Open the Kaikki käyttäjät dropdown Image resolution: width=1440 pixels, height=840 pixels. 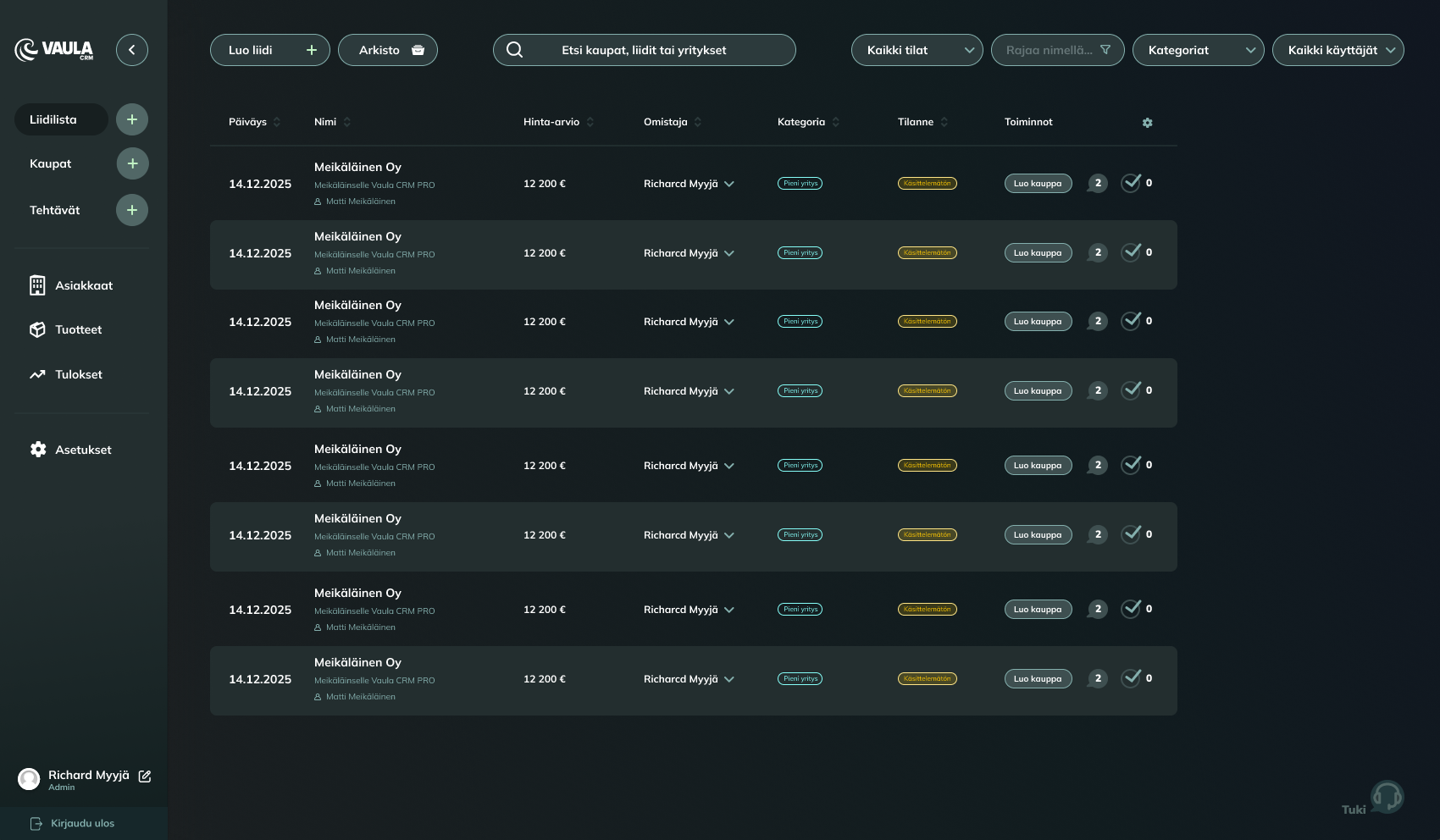pyautogui.click(x=1338, y=50)
